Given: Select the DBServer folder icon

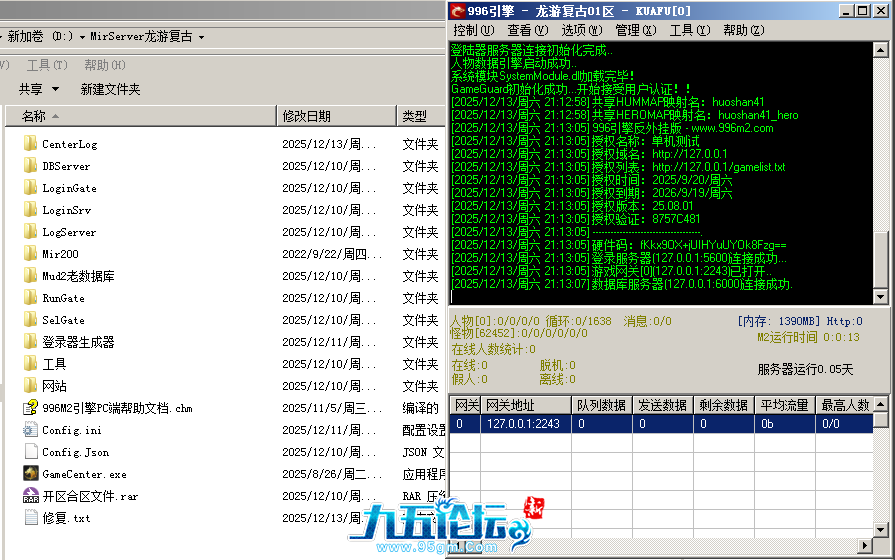Looking at the screenshot, I should (x=30, y=166).
